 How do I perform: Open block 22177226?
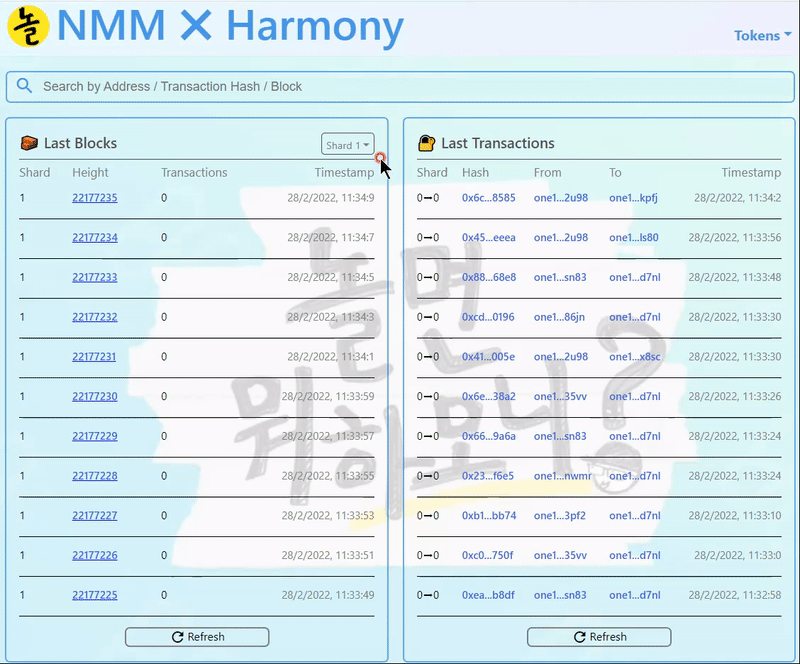(x=94, y=555)
